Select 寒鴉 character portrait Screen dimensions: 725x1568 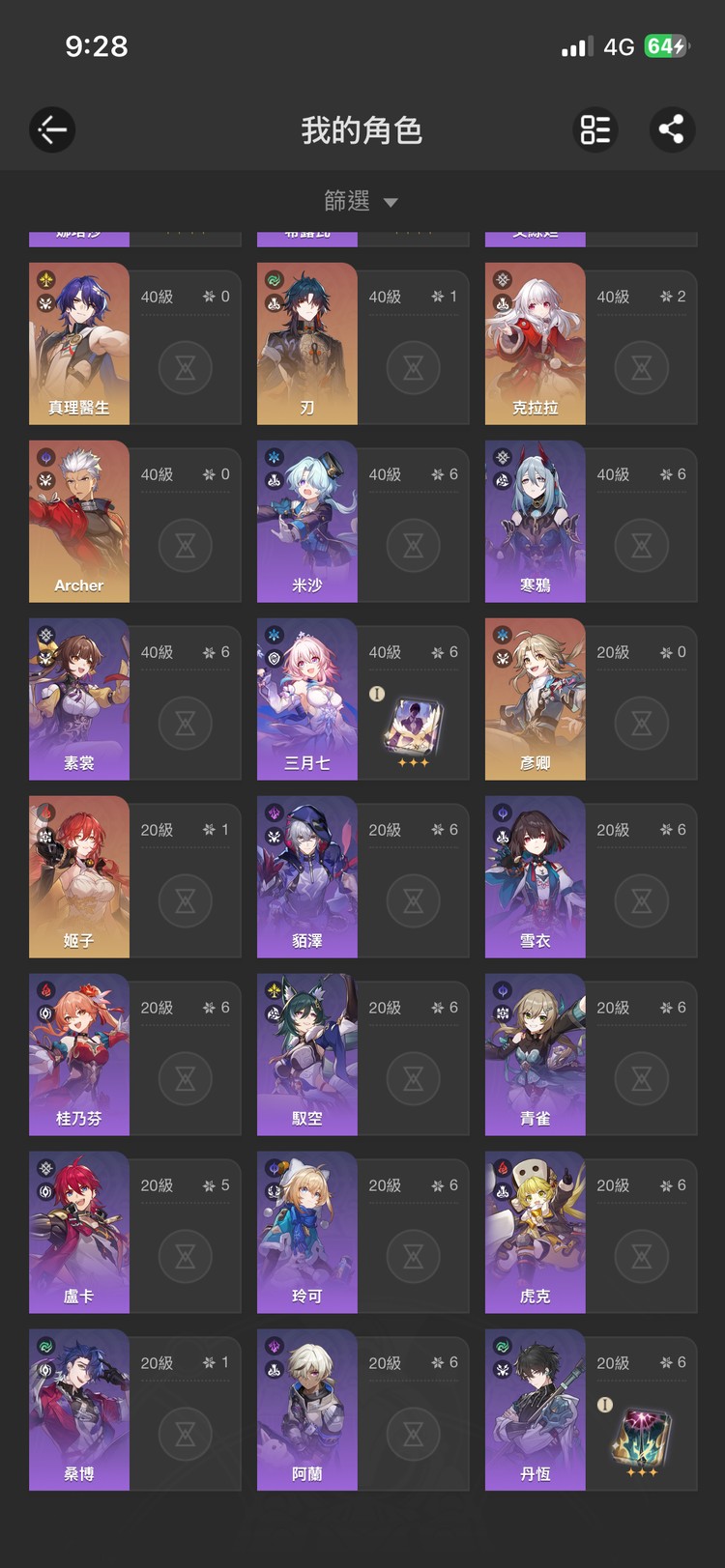(536, 522)
